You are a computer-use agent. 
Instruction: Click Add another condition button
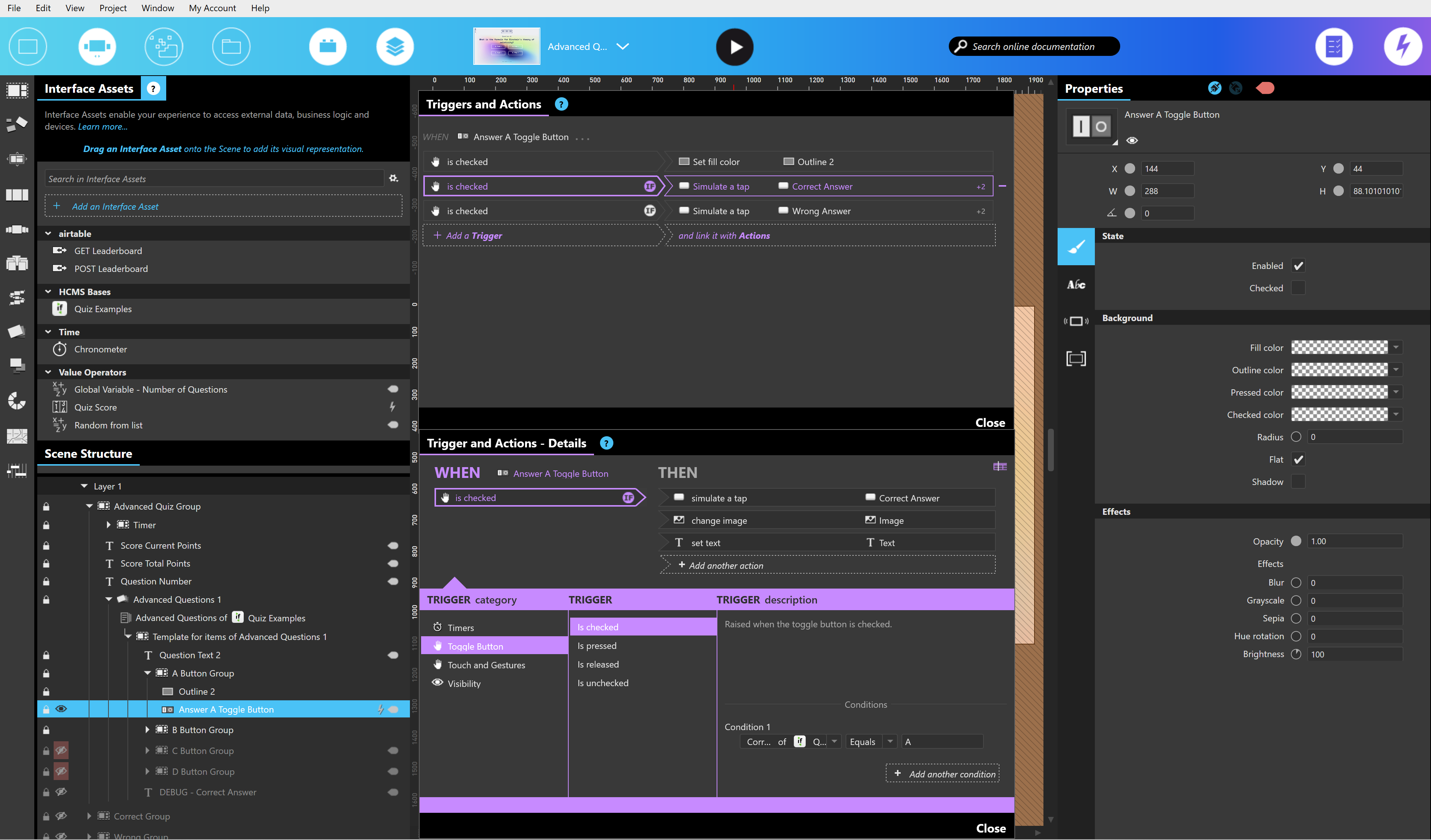coord(943,774)
